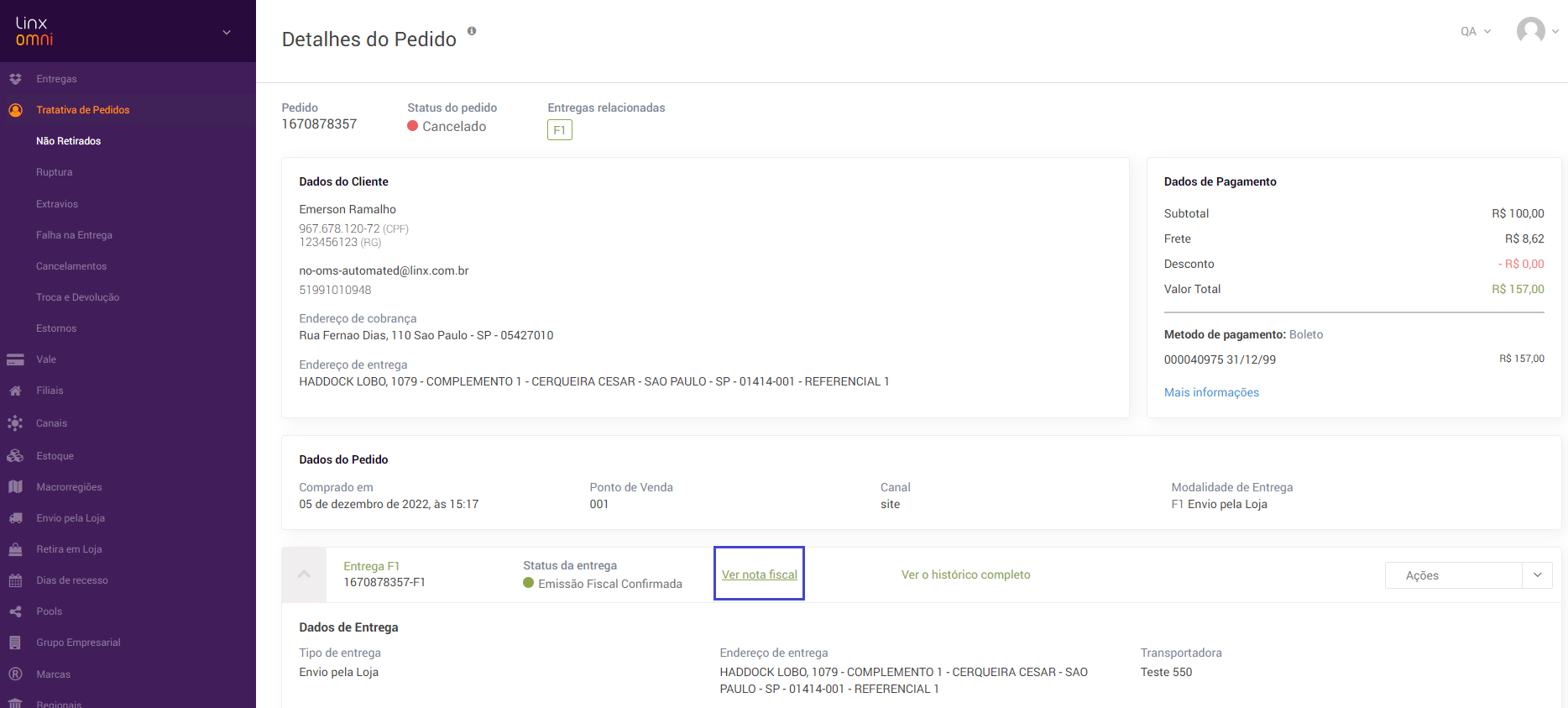Image resolution: width=1568 pixels, height=708 pixels.
Task: Click the Grupo Empresarial building icon
Action: (15, 642)
